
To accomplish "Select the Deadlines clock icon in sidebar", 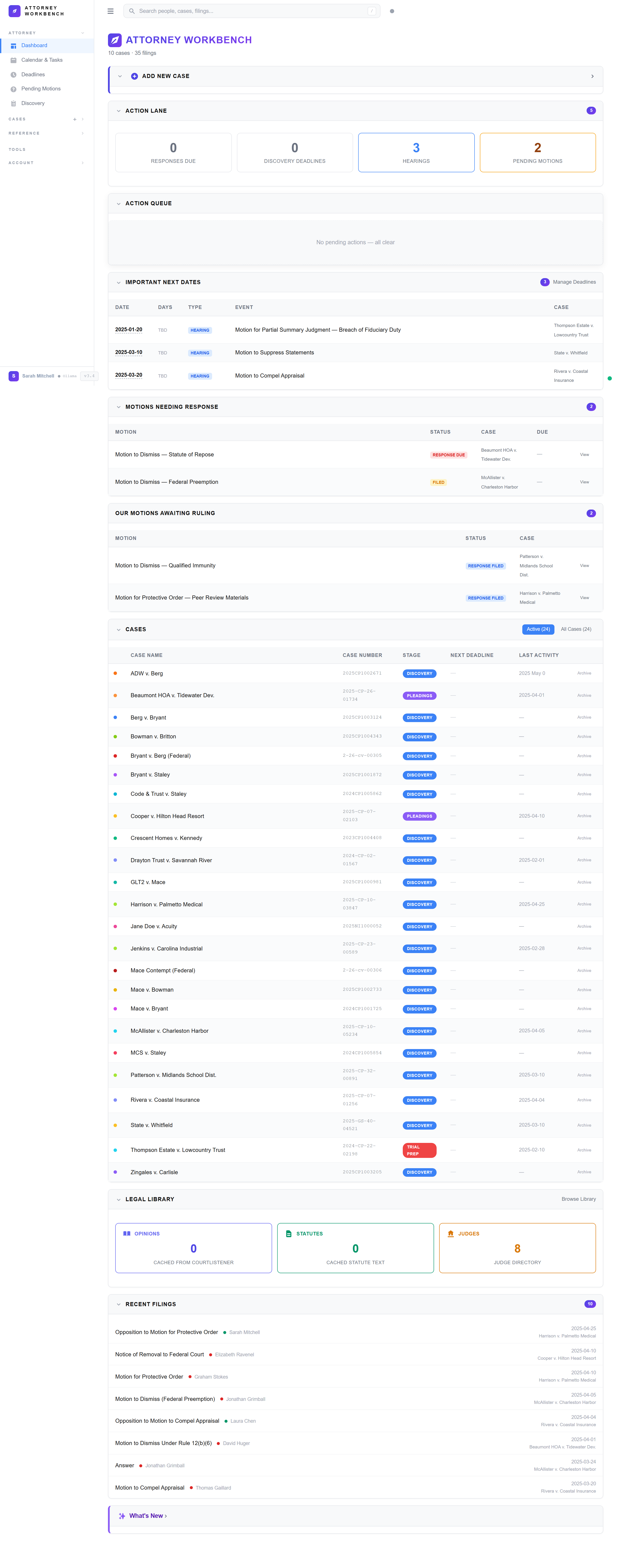I will point(13,74).
